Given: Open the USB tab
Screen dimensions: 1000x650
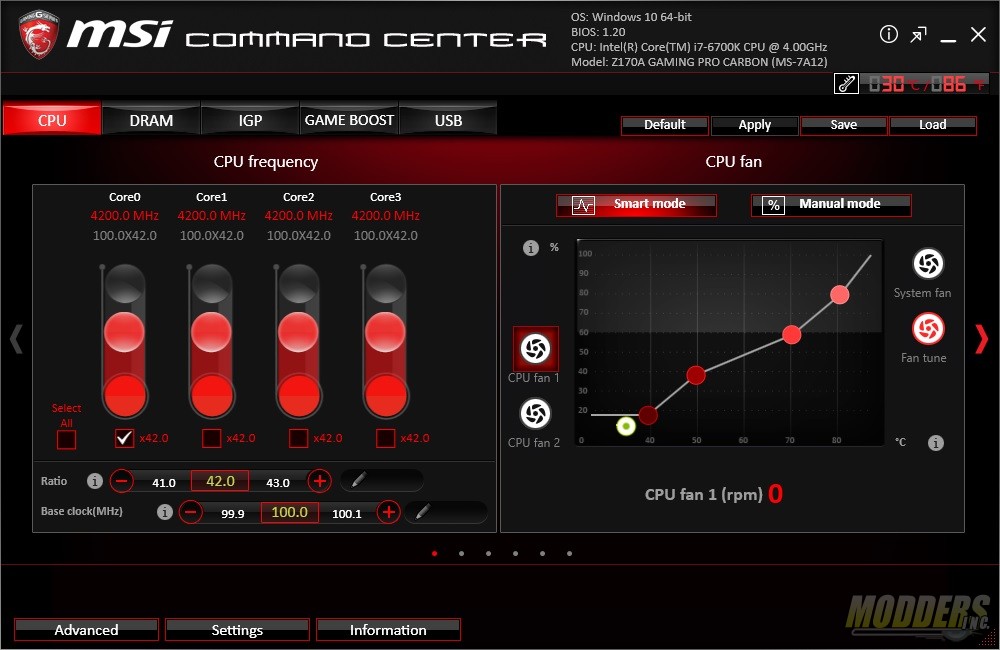Looking at the screenshot, I should tap(448, 119).
